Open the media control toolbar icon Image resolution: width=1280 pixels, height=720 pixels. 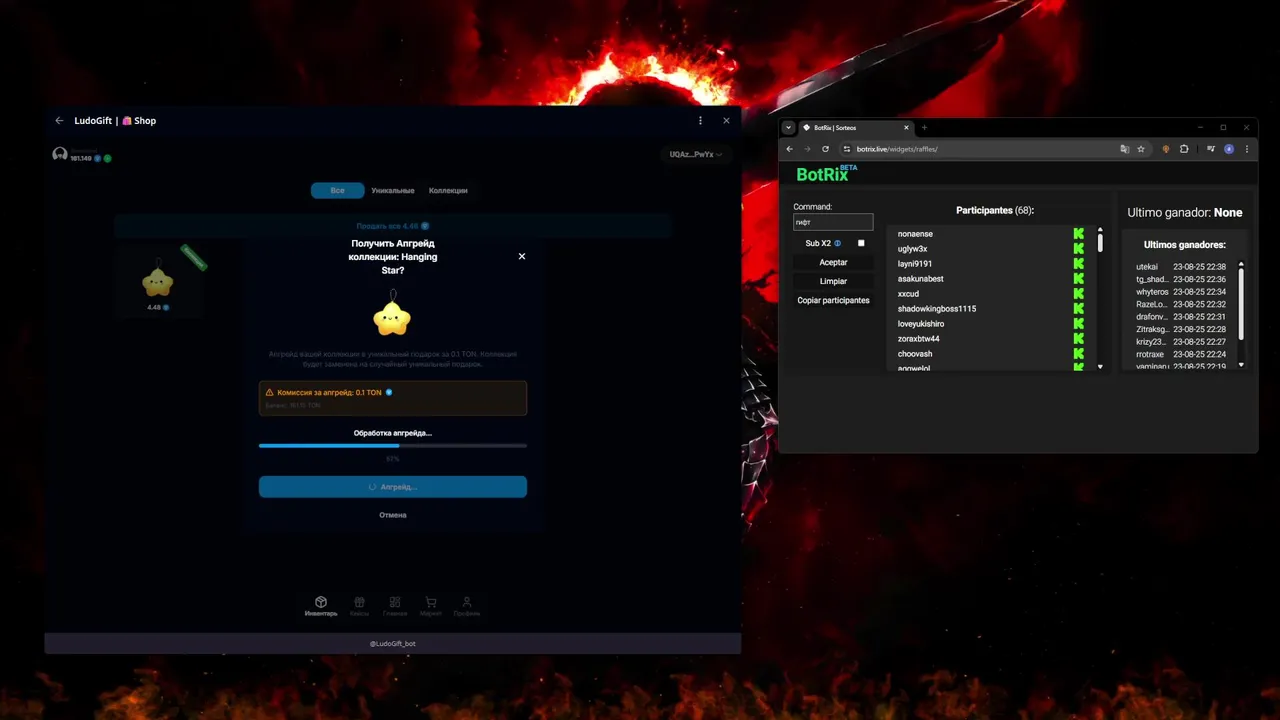coord(1211,149)
